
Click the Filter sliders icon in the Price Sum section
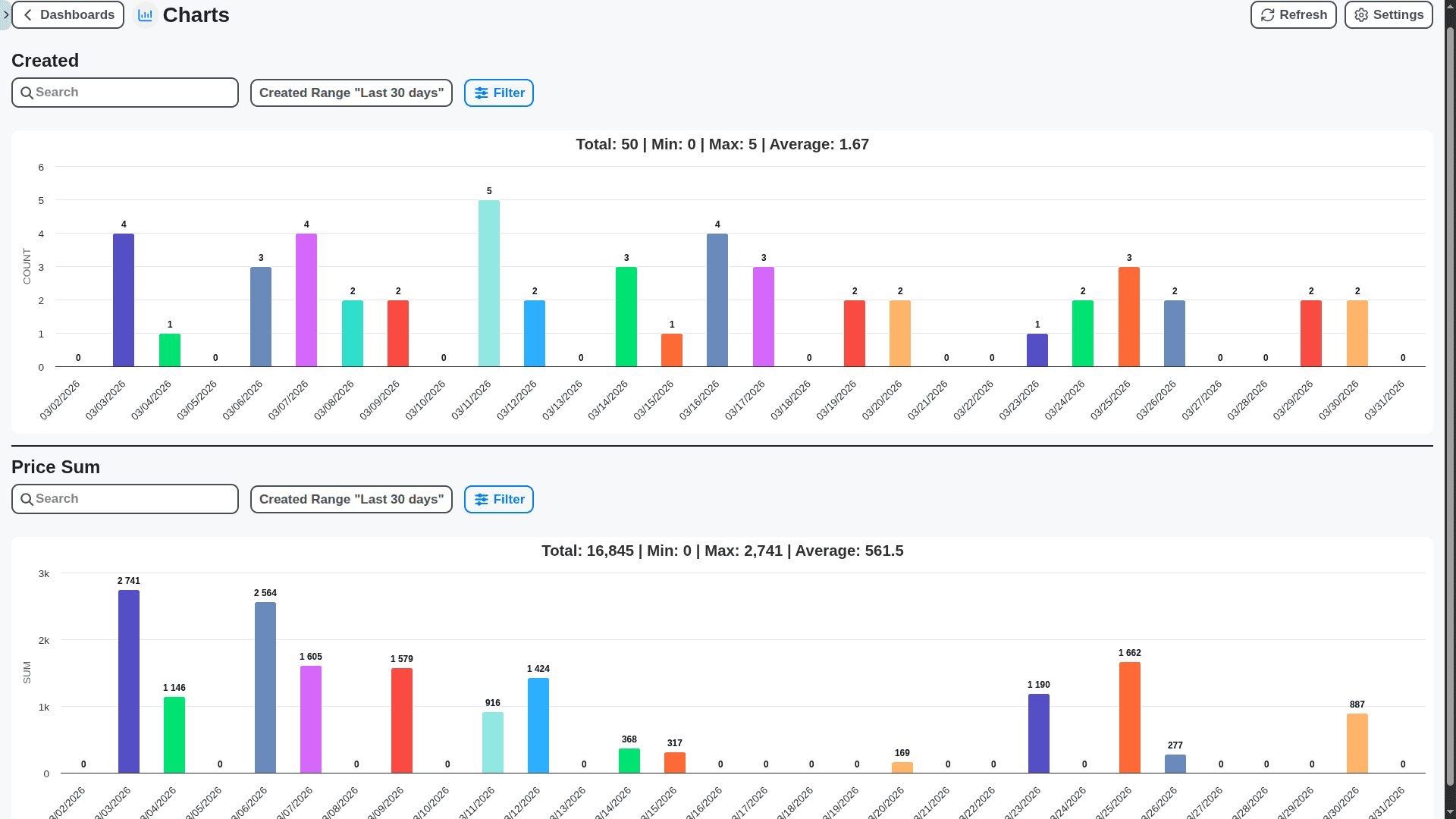482,499
